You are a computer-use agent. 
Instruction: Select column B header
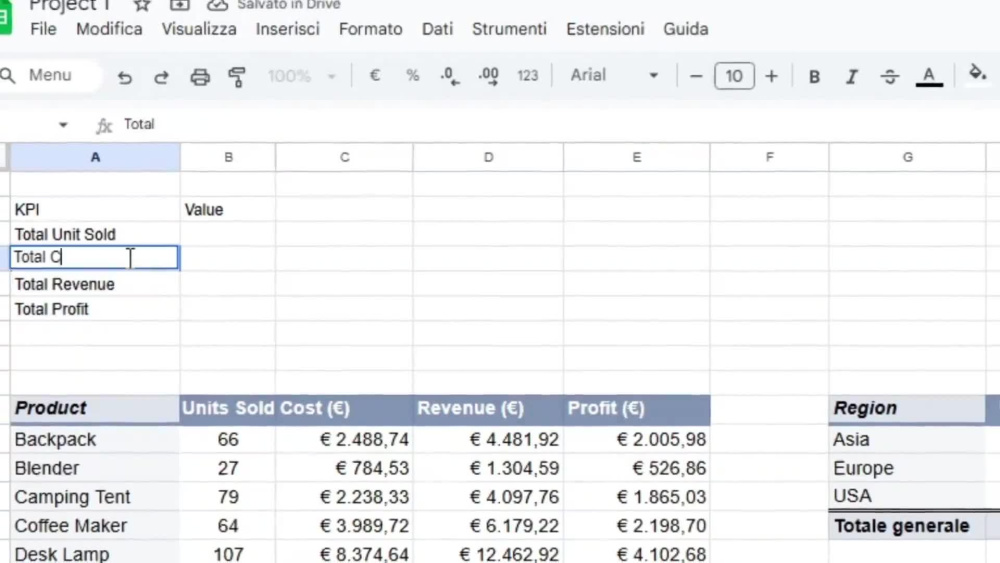coord(228,157)
